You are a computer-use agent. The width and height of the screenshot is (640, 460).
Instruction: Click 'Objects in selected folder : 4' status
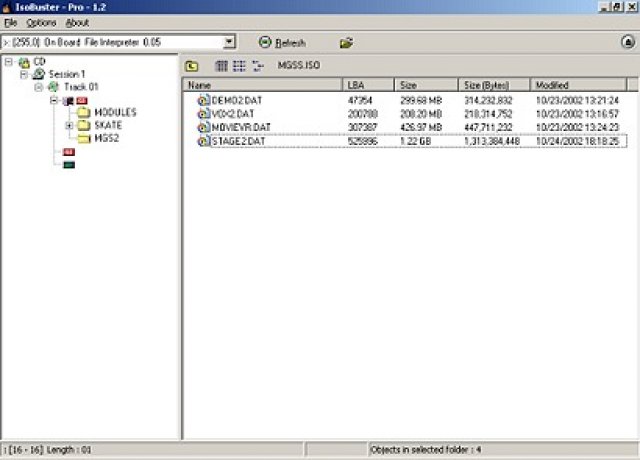coord(426,450)
